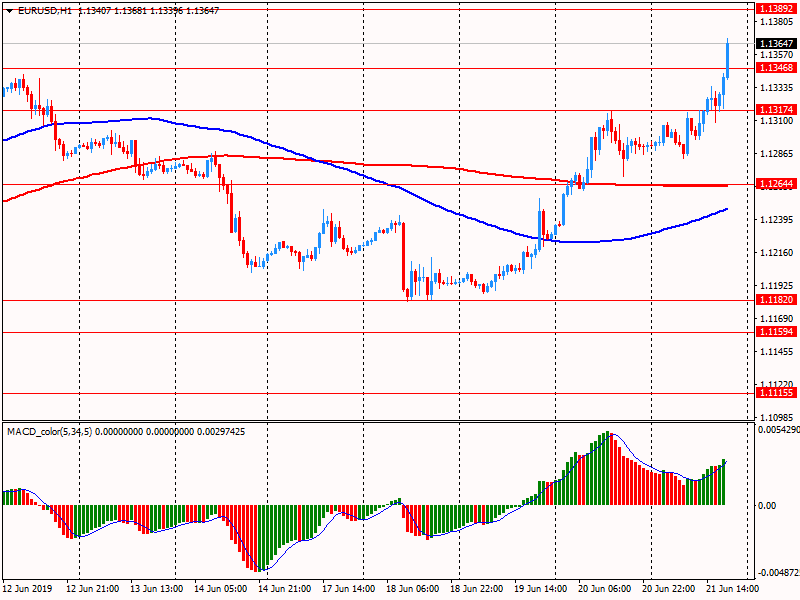Click the 12 Jun 2019 time label
800x600 pixels.
(28, 588)
